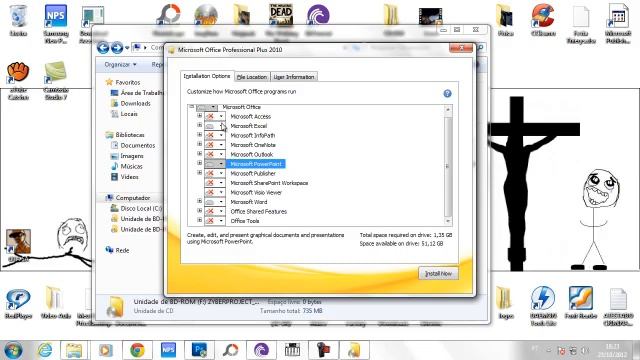Select the Daemon Tools Lite desktop icon
The height and width of the screenshot is (360, 640).
click(543, 306)
